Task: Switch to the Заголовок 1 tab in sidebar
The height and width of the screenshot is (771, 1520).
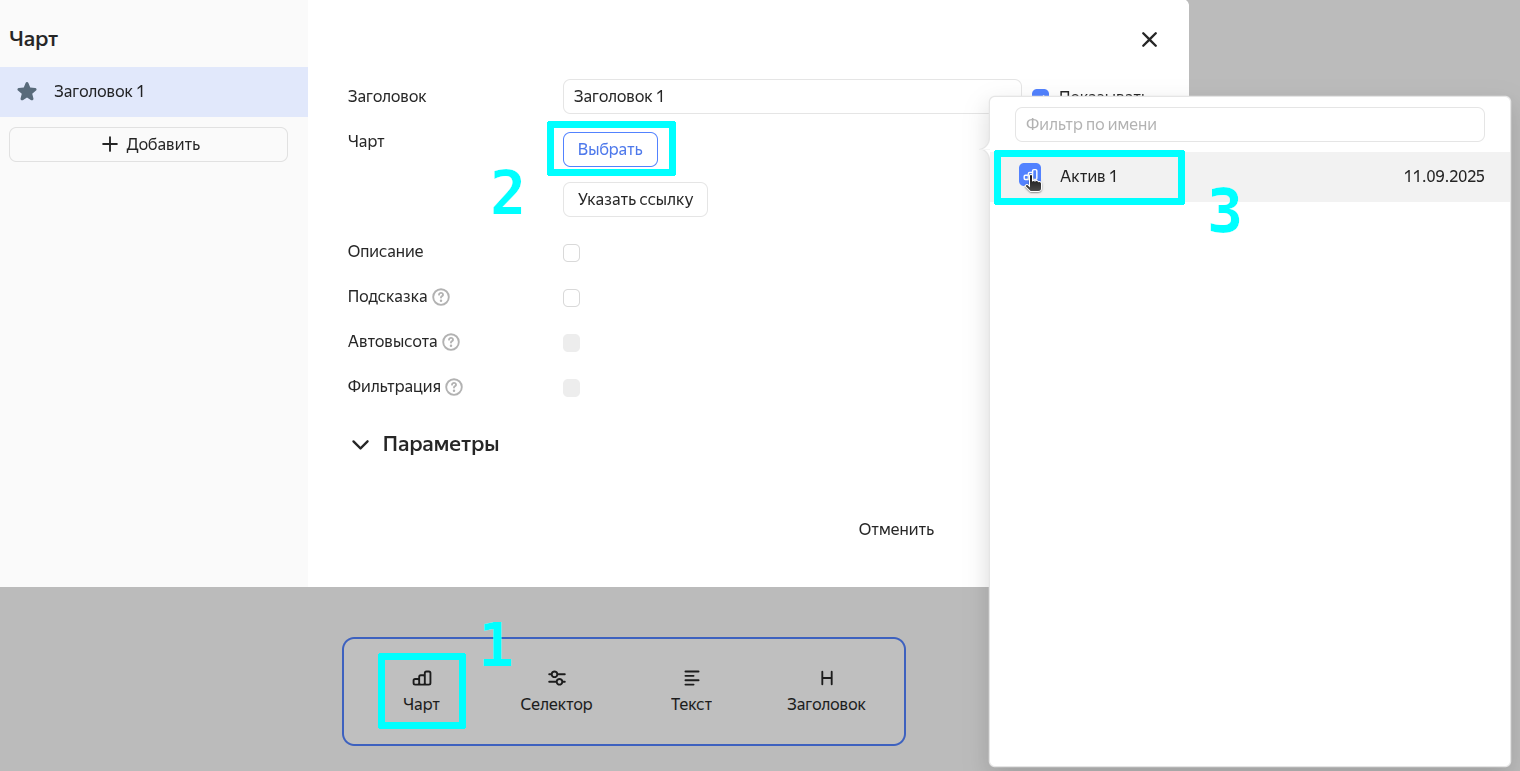Action: tap(99, 92)
